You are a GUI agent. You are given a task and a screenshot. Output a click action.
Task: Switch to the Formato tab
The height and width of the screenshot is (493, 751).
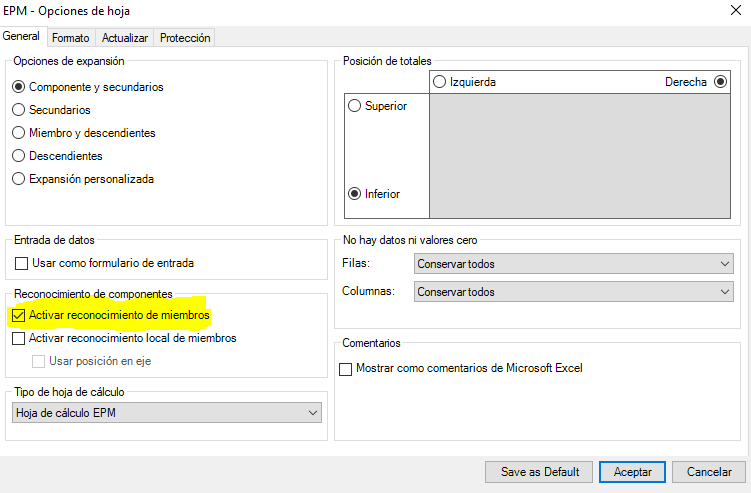pos(70,38)
